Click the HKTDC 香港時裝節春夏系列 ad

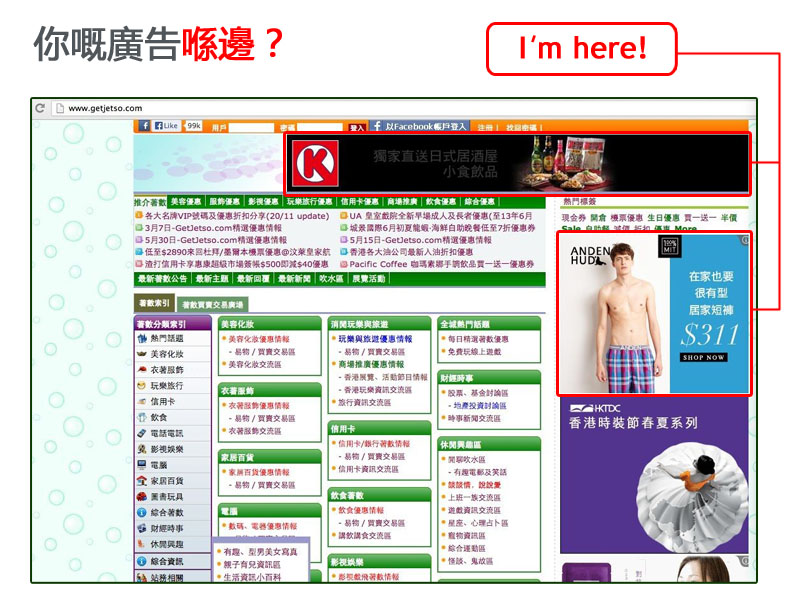(x=654, y=476)
